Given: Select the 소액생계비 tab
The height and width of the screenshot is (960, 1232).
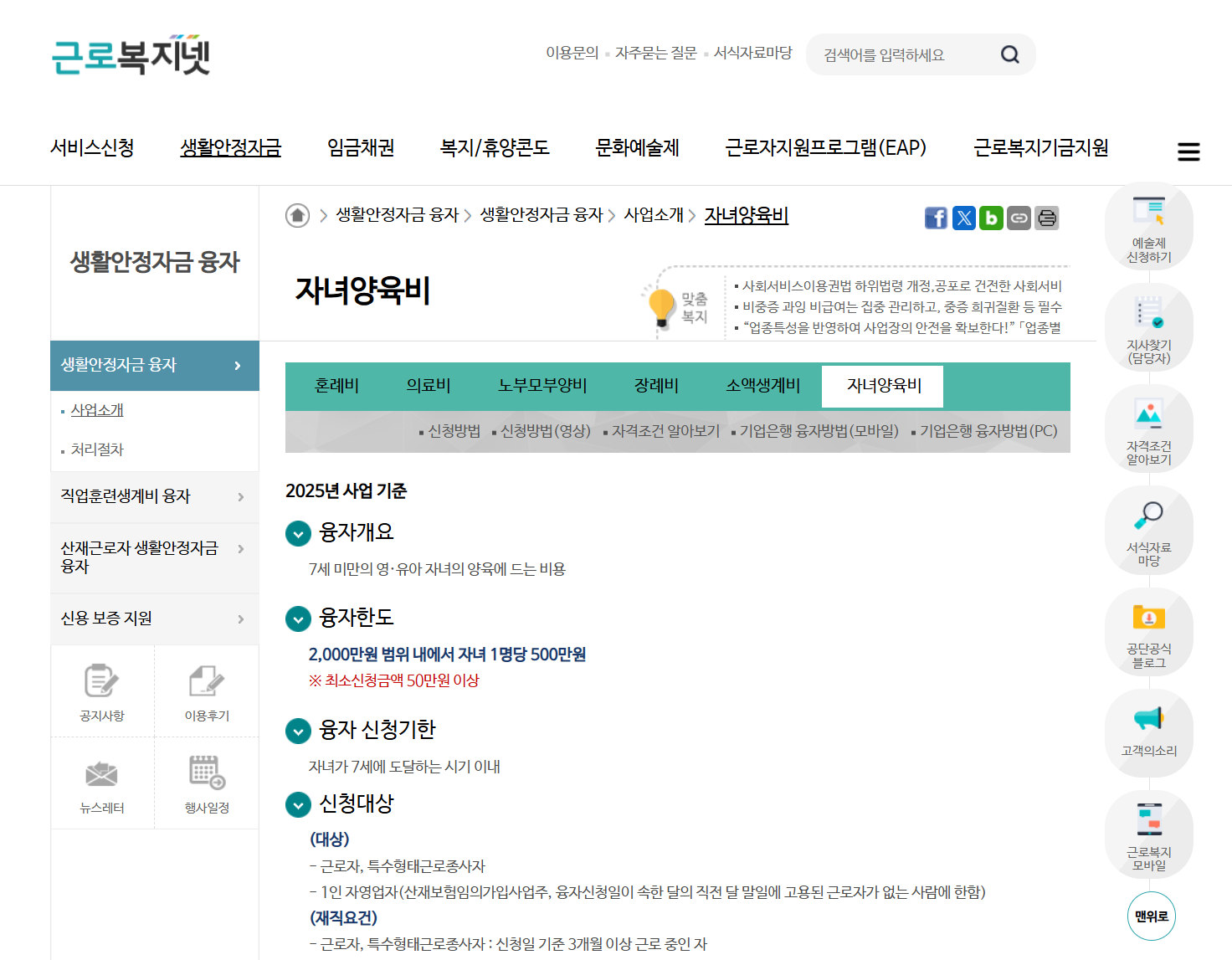Looking at the screenshot, I should click(x=761, y=386).
